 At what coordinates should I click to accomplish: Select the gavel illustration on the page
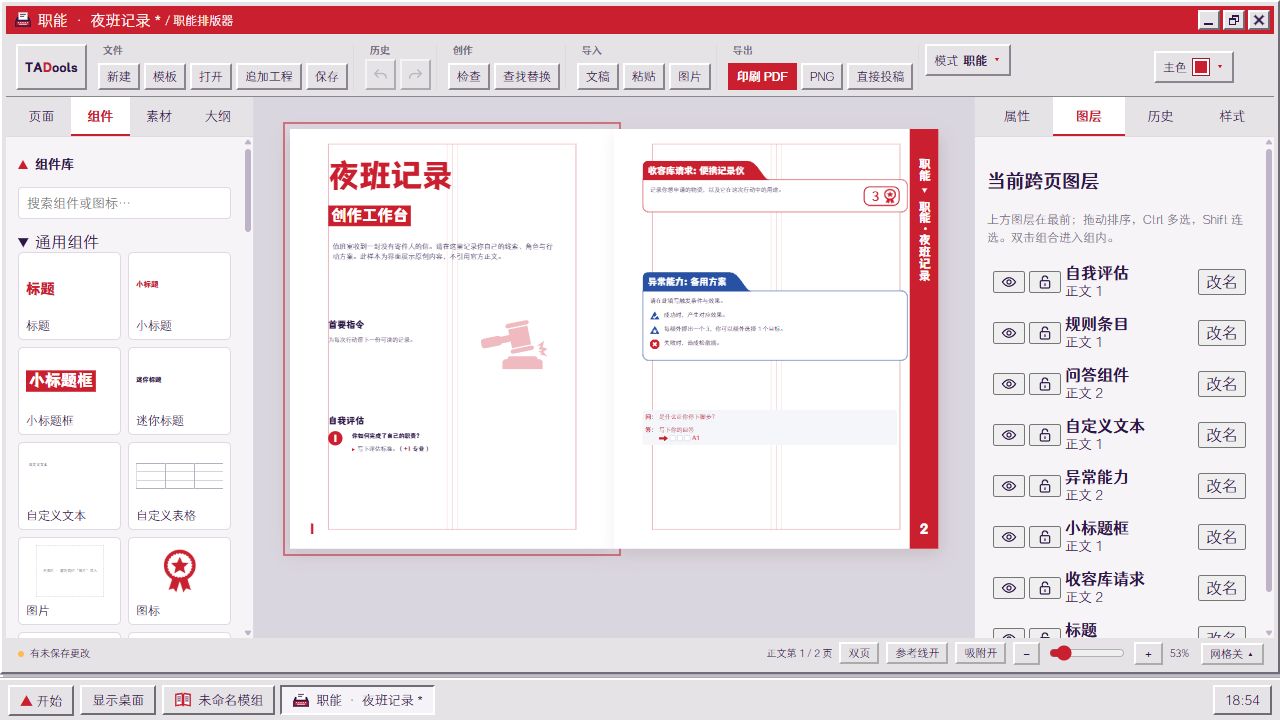click(515, 345)
